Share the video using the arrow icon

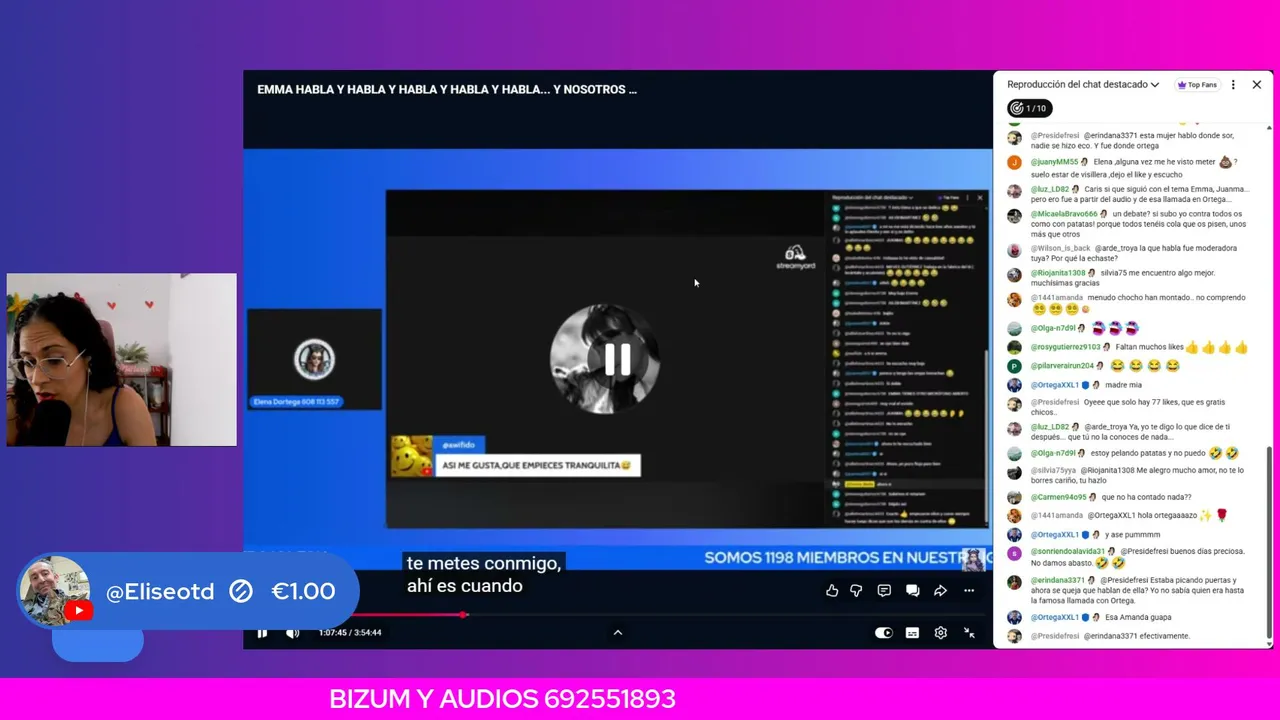coord(940,591)
